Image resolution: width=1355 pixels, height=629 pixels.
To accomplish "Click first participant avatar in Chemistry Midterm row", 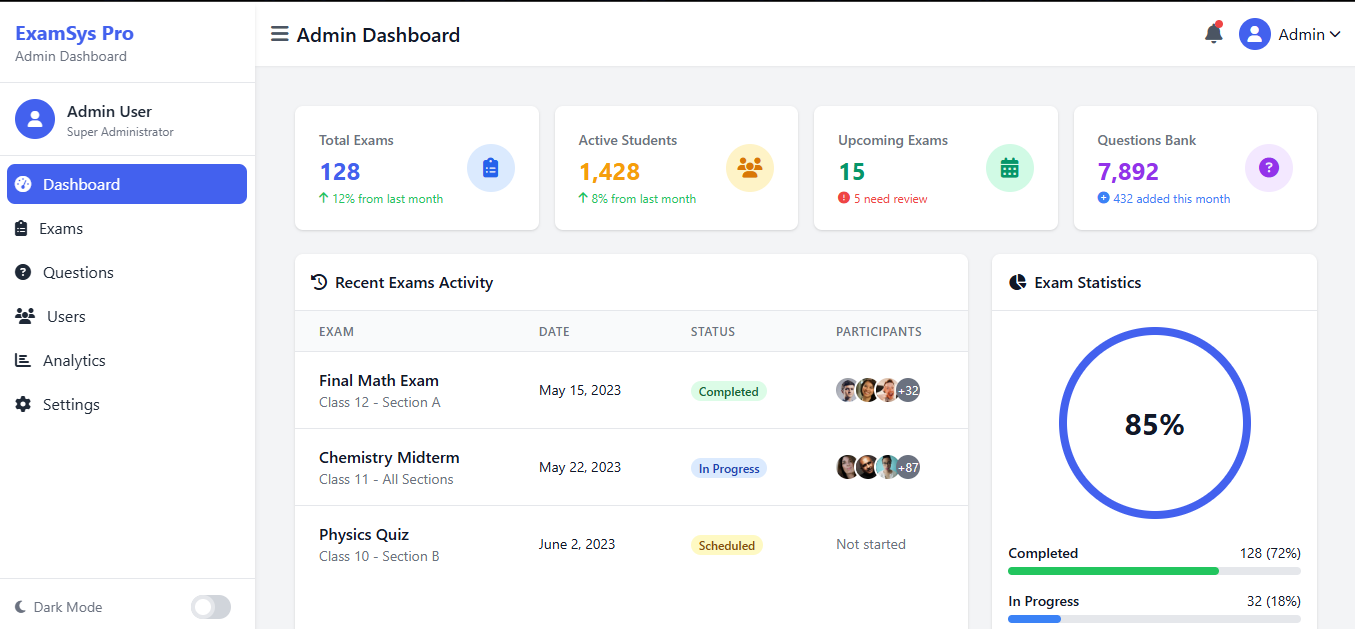I will (x=847, y=467).
